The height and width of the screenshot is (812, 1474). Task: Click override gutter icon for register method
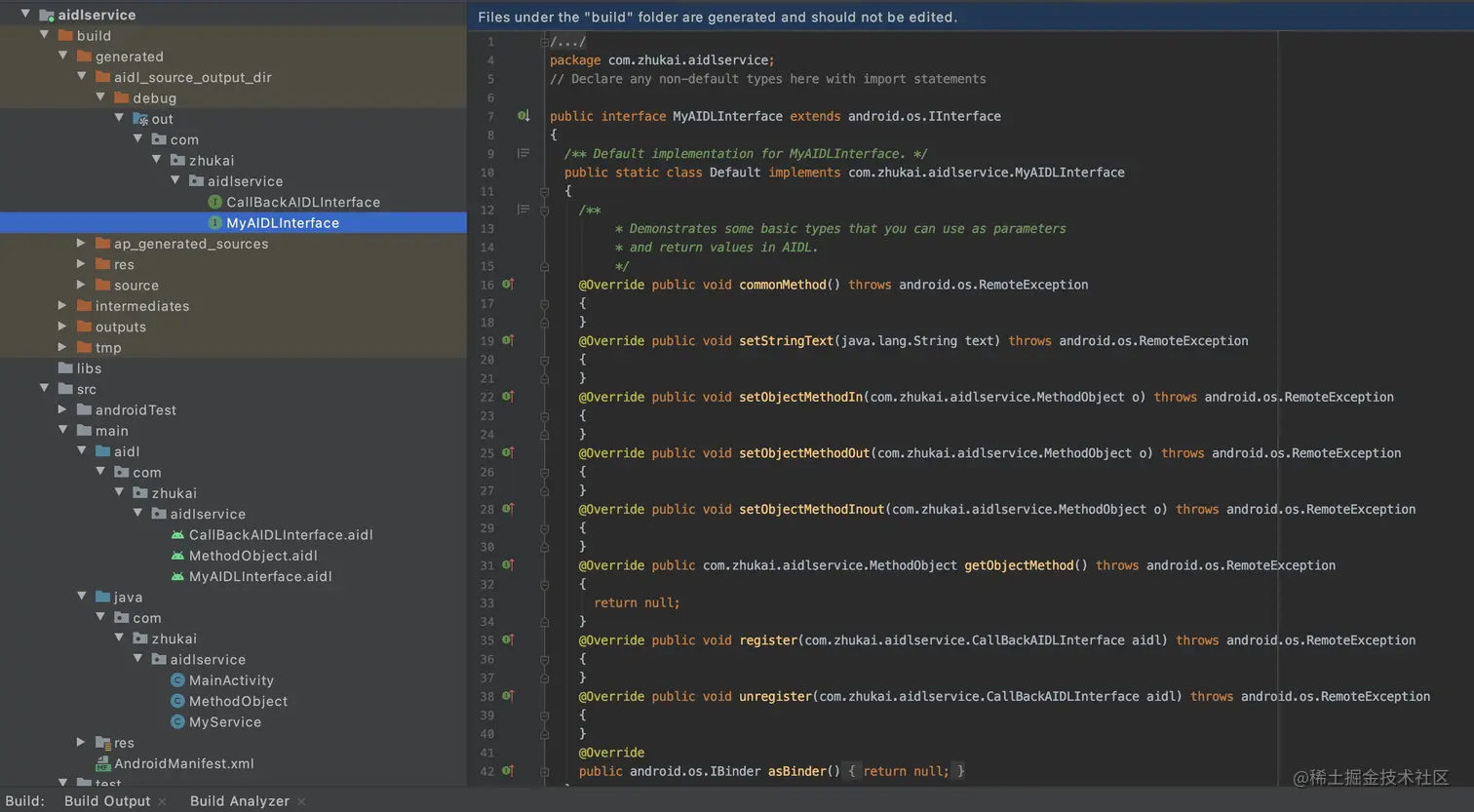508,639
